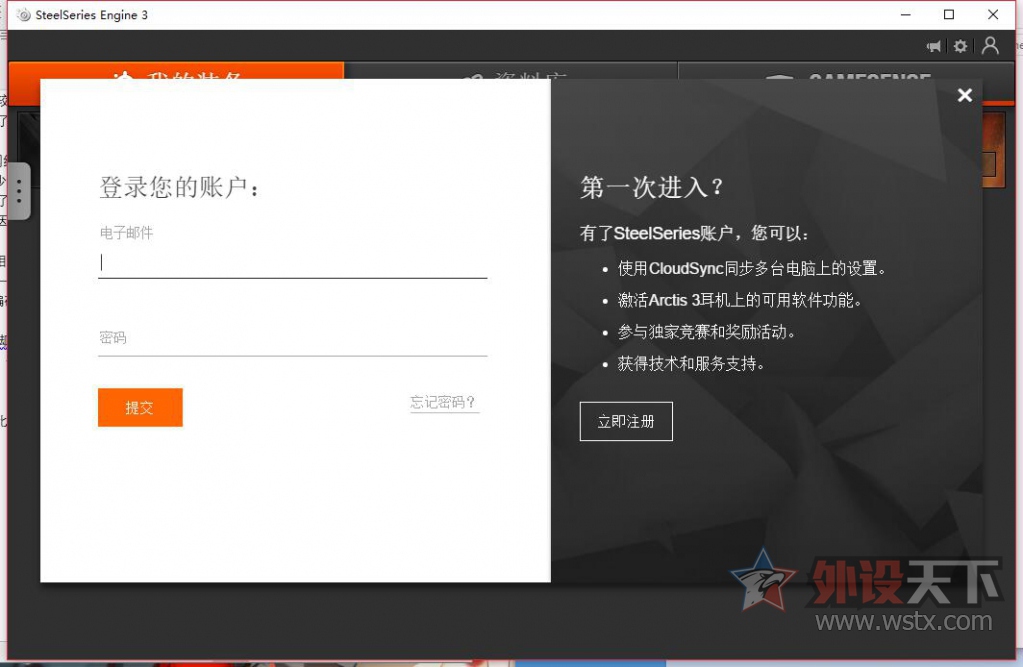This screenshot has width=1023, height=667.
Task: Click the 有了SteelSeries账户 intro text
Action: point(695,233)
